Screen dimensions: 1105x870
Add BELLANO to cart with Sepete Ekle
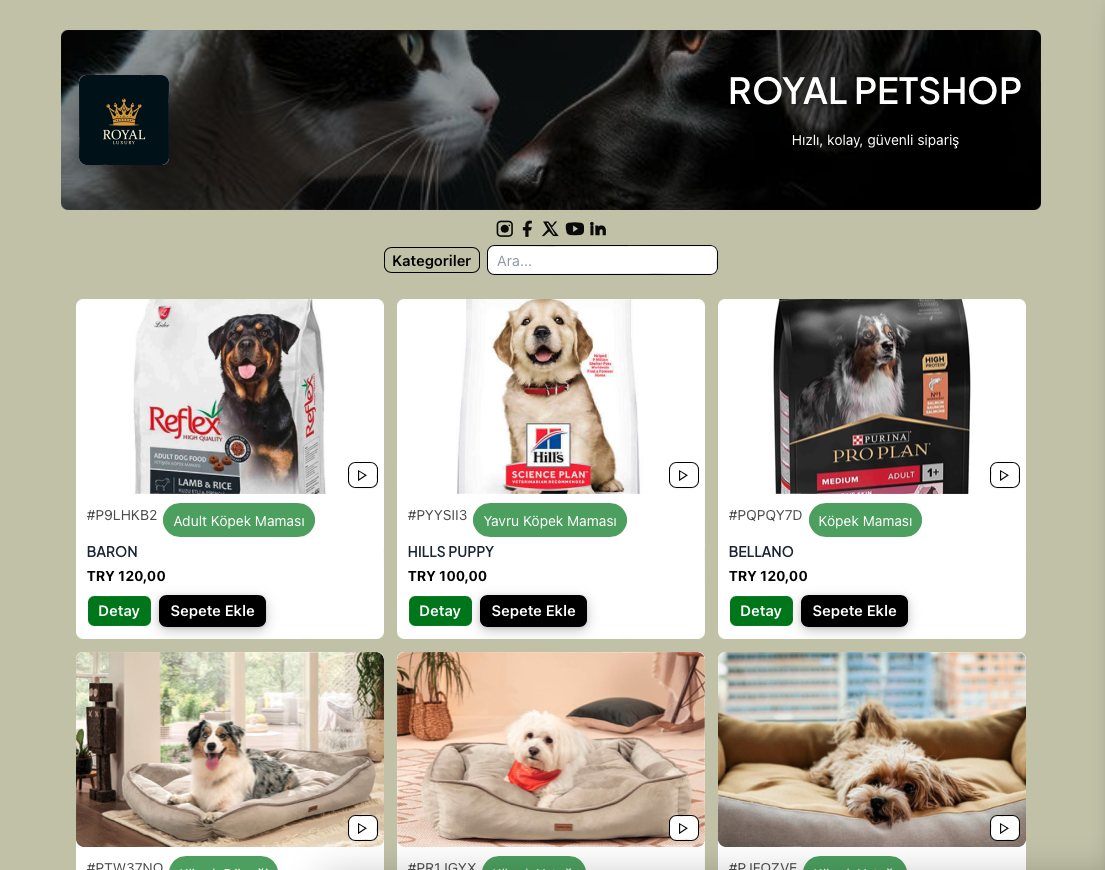tap(854, 611)
